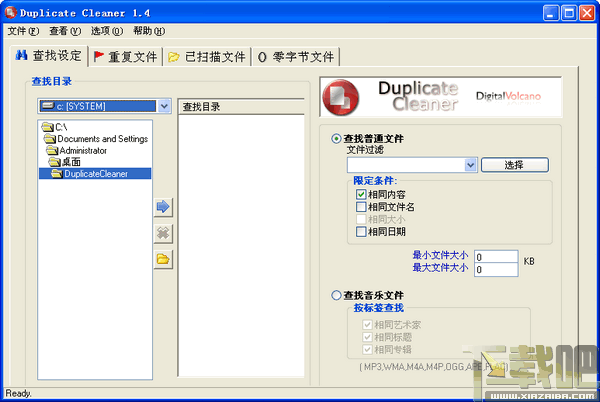Click the Duplicate Cleaner red logo

(341, 98)
